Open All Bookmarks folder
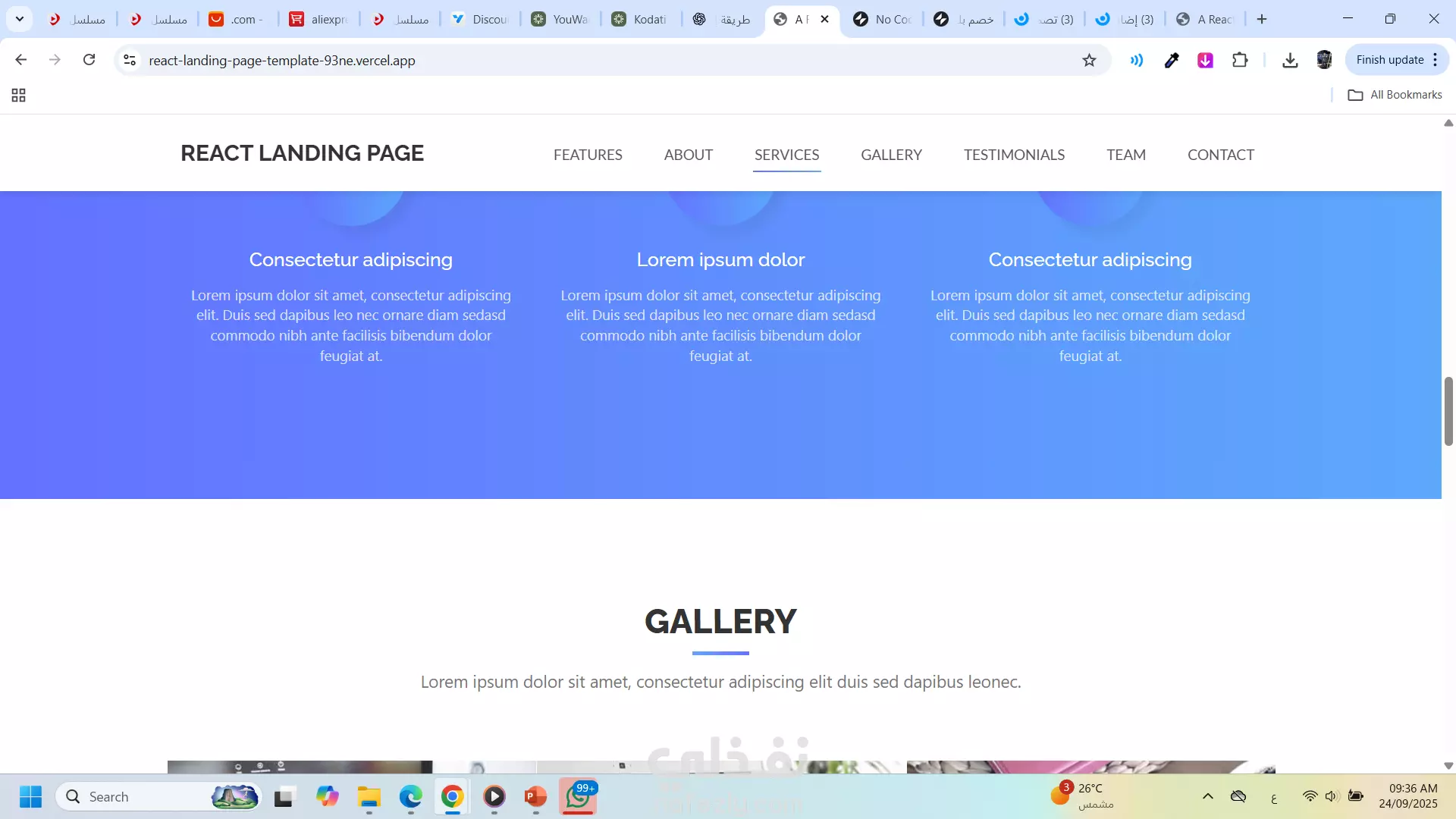Image resolution: width=1456 pixels, height=819 pixels. click(x=1395, y=95)
